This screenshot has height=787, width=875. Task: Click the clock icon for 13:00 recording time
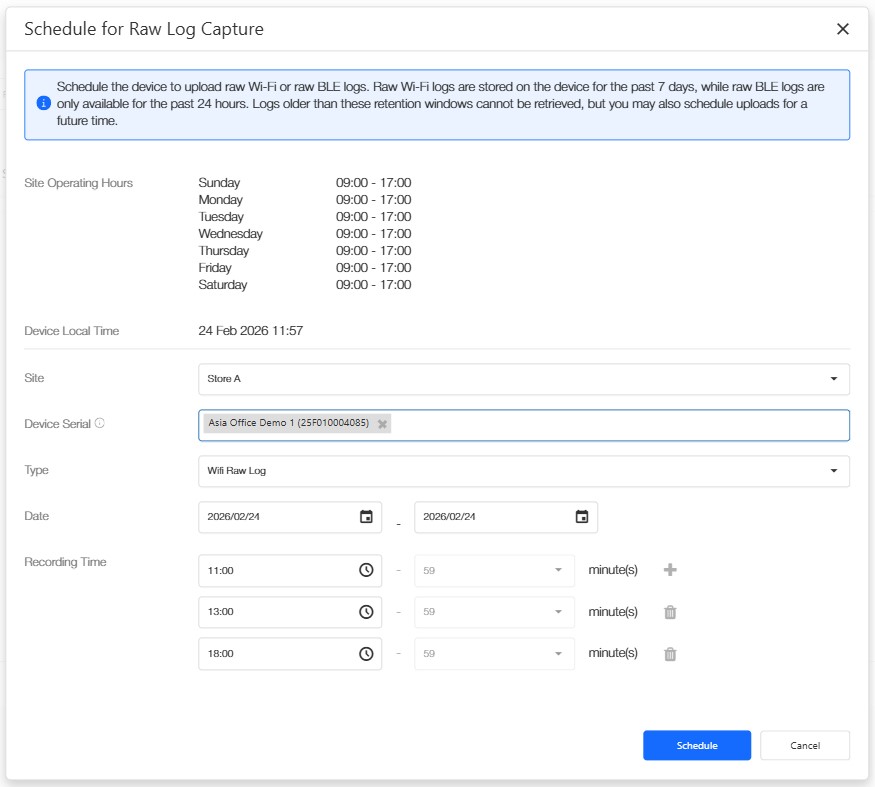(366, 612)
